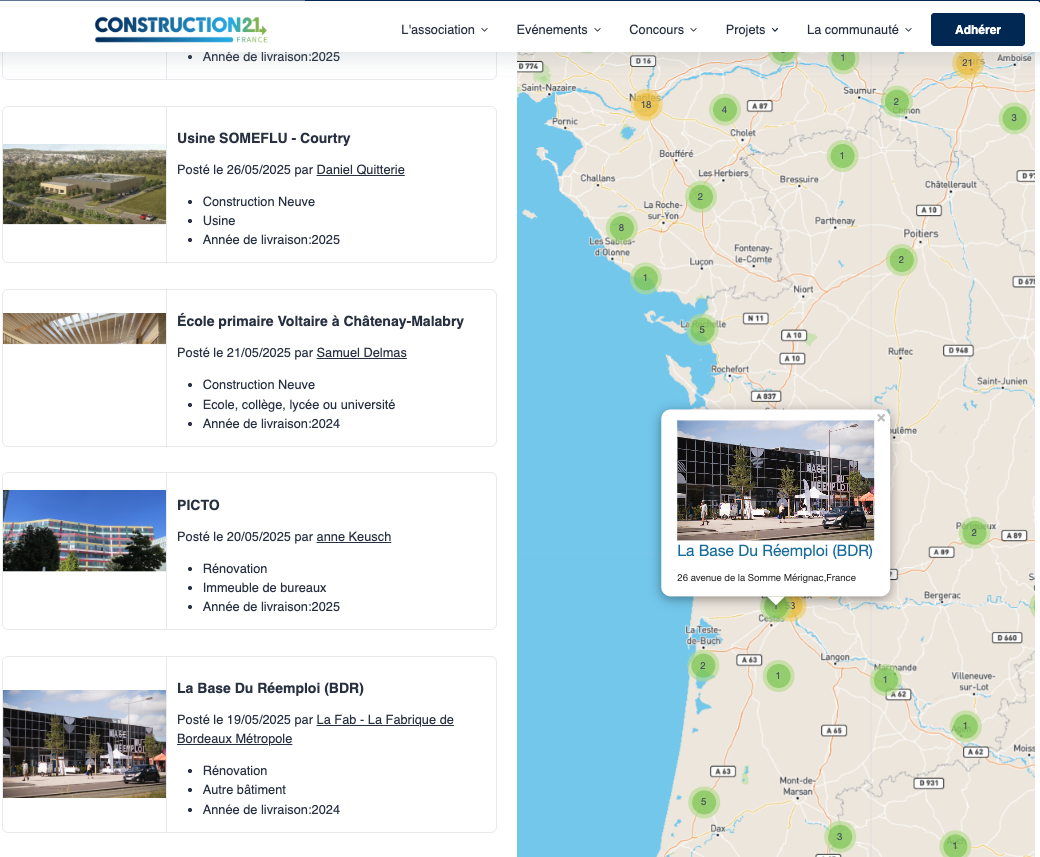Click the 5 cluster marker near Dax
The height and width of the screenshot is (857, 1040).
703,802
